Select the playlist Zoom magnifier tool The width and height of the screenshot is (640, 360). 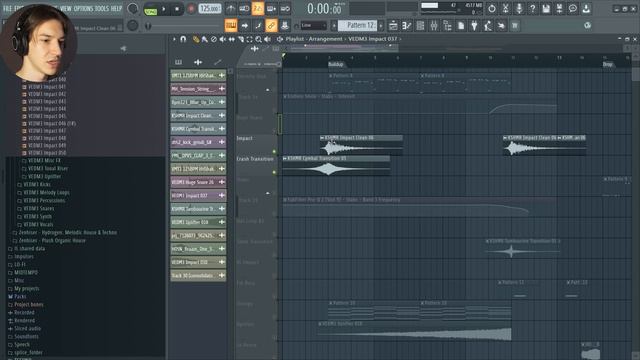[258, 39]
